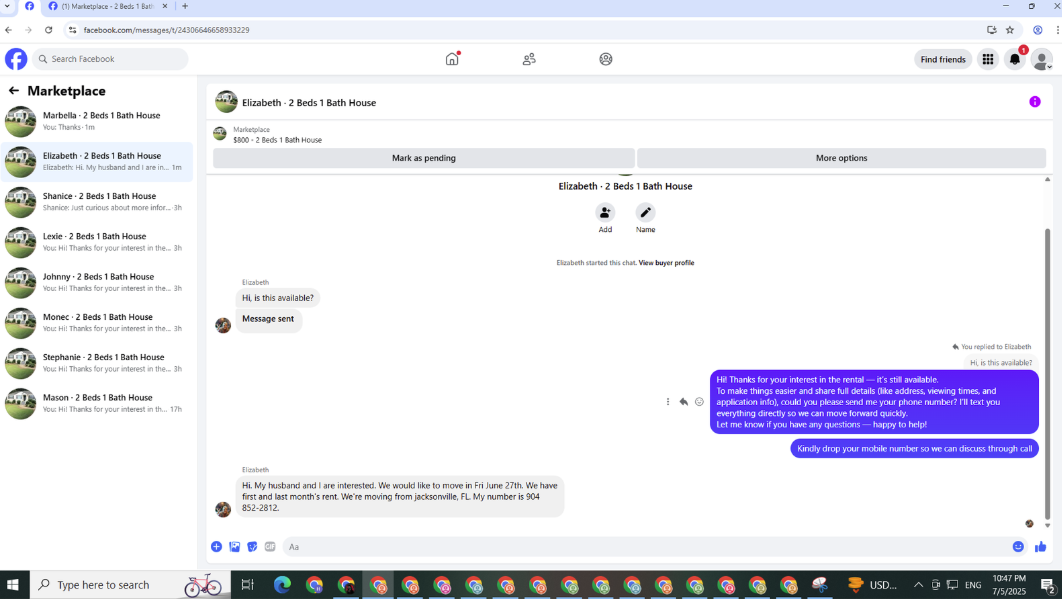
Task: Open Marbella 2 Beds 1 Bath House chat
Action: pyautogui.click(x=97, y=121)
